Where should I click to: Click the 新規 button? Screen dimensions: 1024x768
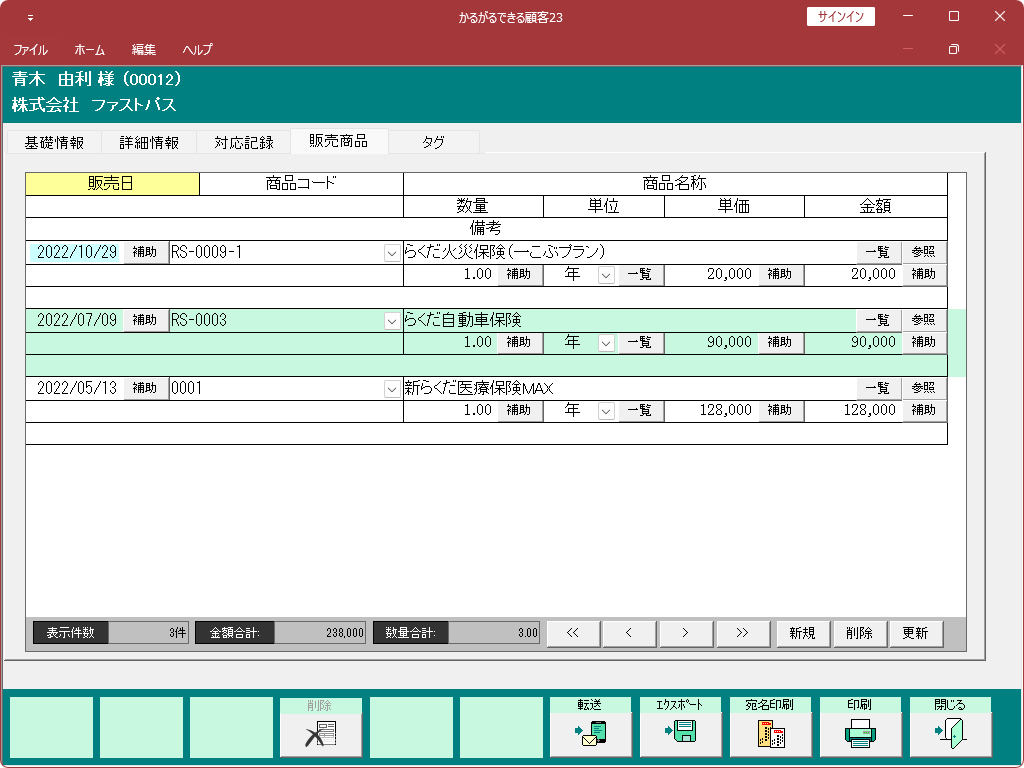pos(802,633)
